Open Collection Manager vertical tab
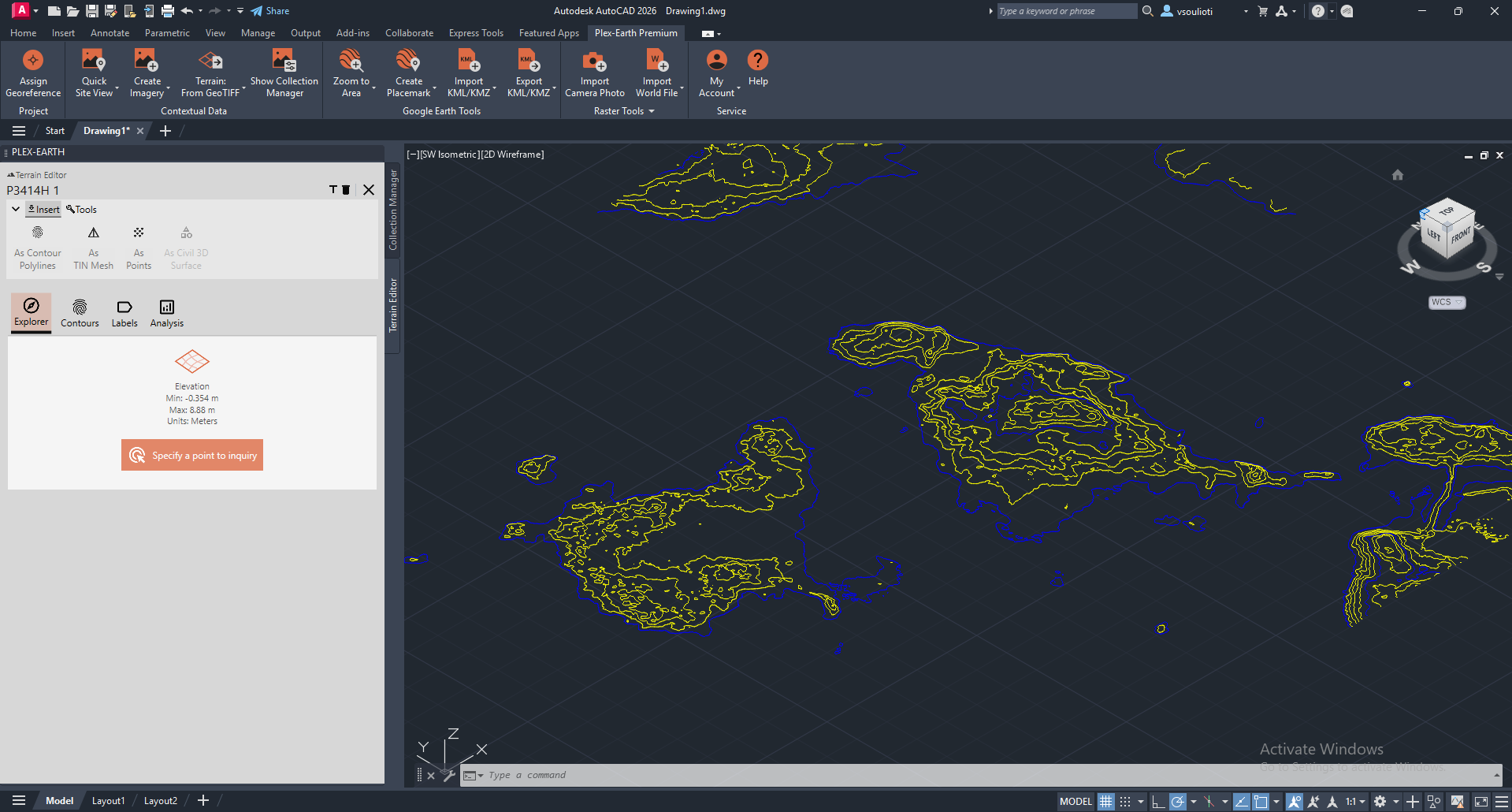 [x=393, y=210]
